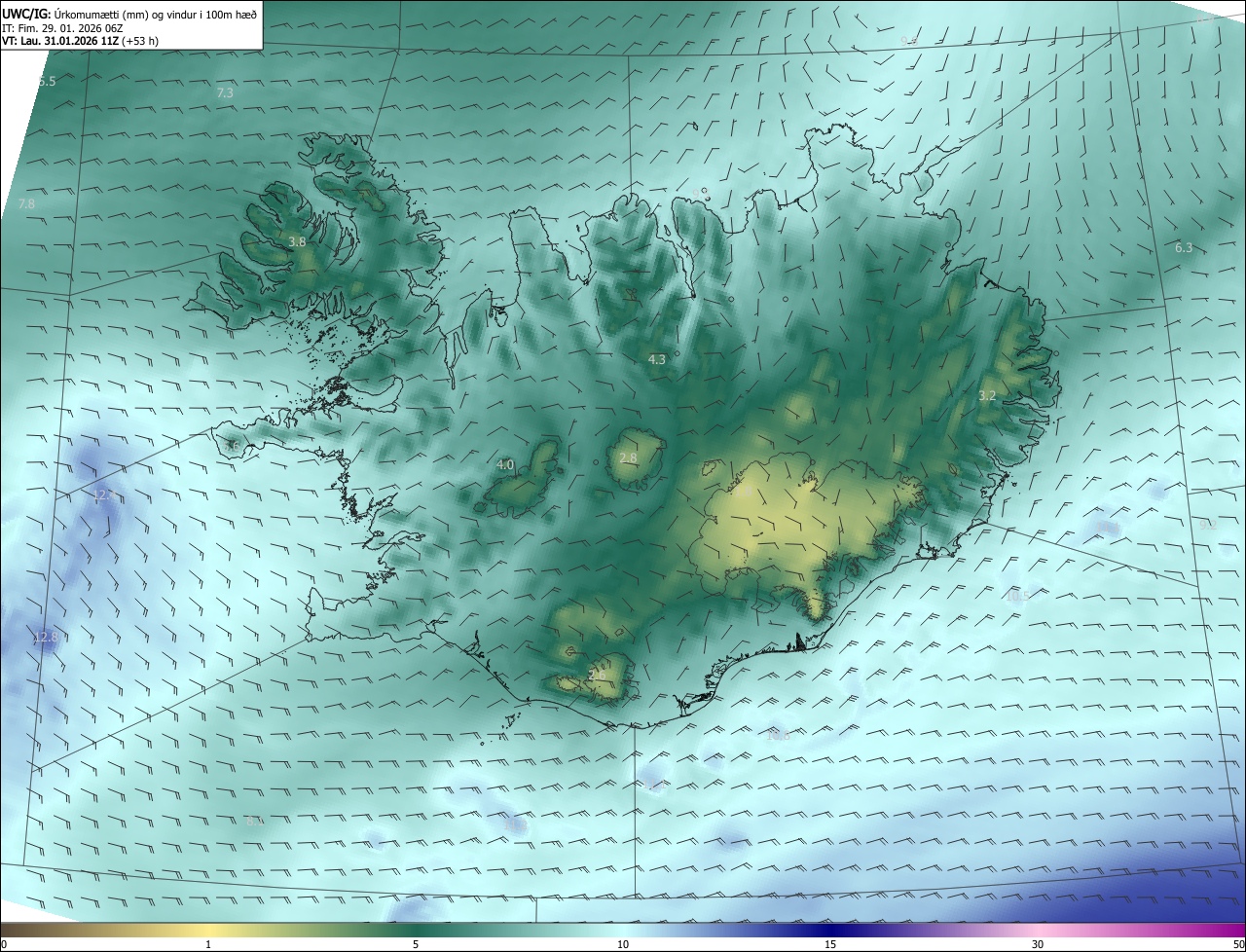
Task: Click the initialization time 'IT: Fim. 29. 01. 2026 06Z'
Action: 63,28
